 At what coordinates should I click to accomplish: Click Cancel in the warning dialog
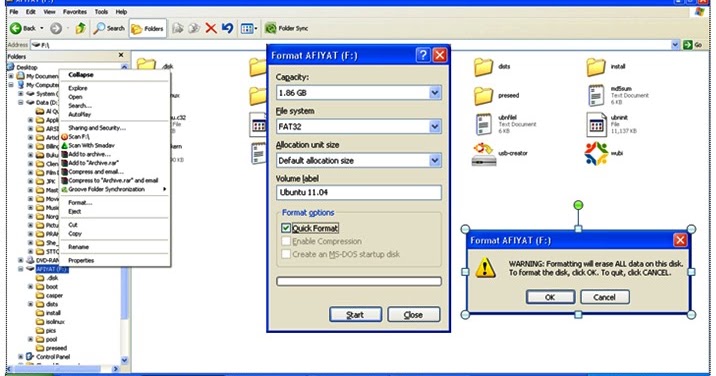[x=605, y=297]
